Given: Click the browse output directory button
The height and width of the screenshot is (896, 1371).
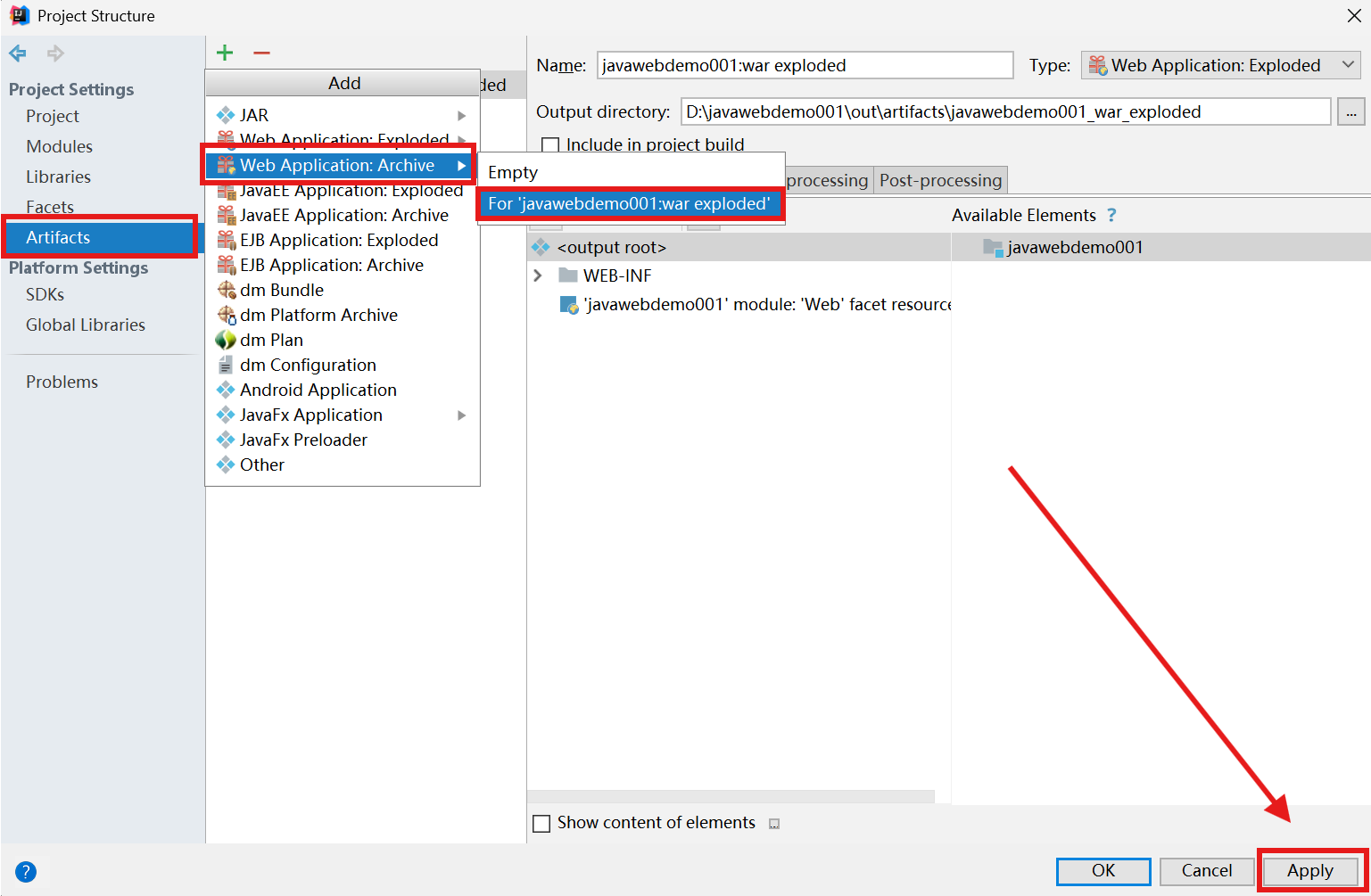Looking at the screenshot, I should point(1351,111).
